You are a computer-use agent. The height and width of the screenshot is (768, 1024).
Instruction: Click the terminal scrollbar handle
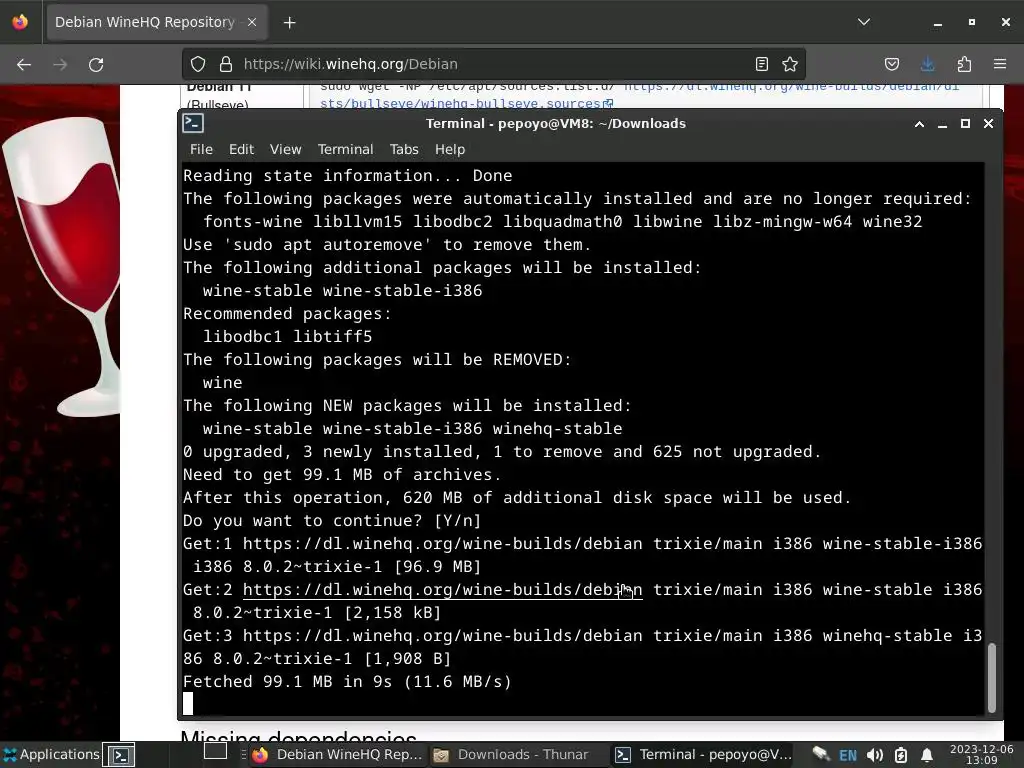(991, 677)
